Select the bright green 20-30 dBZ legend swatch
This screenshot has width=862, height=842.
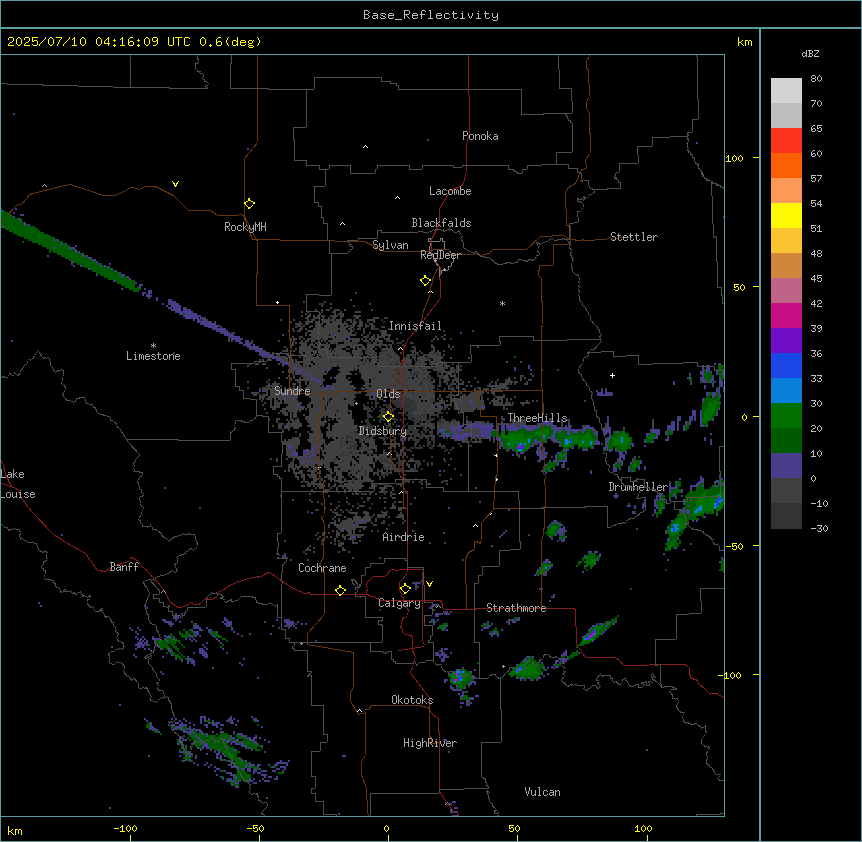click(x=786, y=416)
